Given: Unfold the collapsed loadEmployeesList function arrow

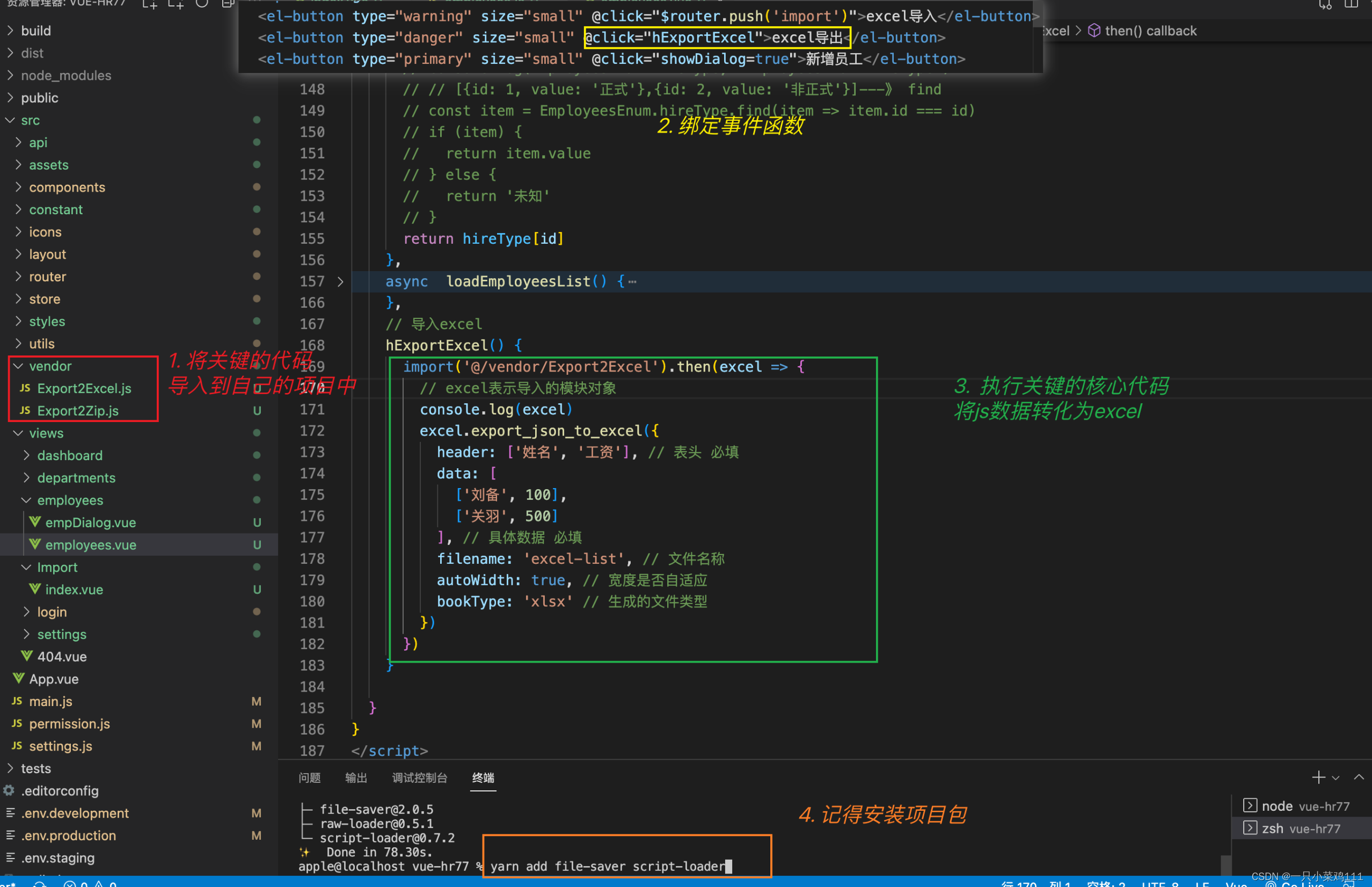Looking at the screenshot, I should click(x=340, y=282).
